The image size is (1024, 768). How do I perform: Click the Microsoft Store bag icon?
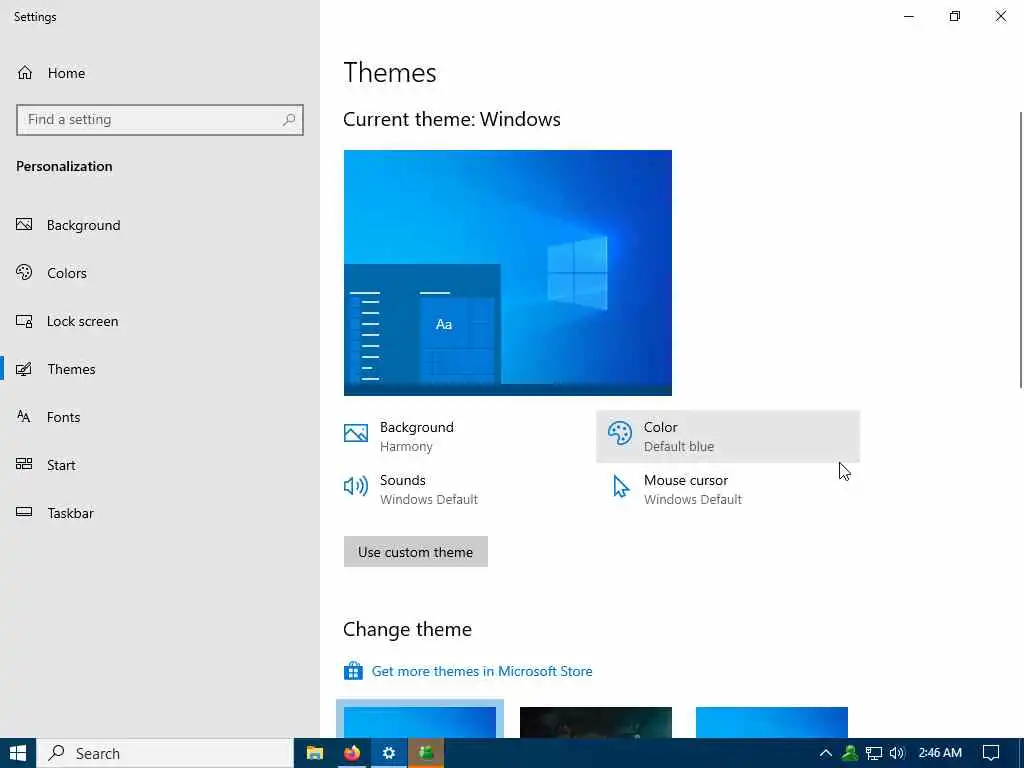coord(353,671)
